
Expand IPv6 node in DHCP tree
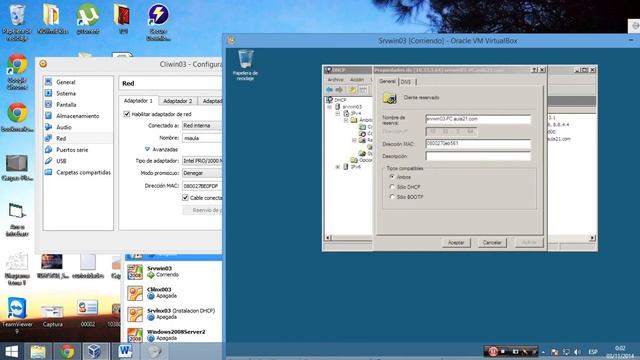coord(338,167)
